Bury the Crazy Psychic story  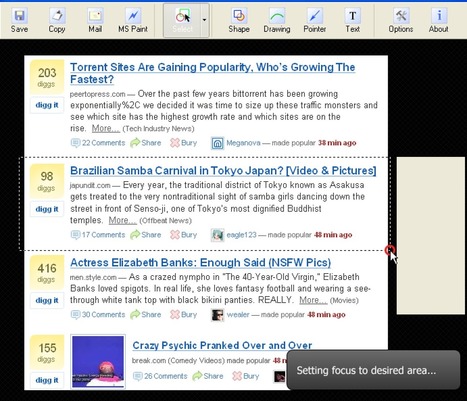[x=246, y=376]
